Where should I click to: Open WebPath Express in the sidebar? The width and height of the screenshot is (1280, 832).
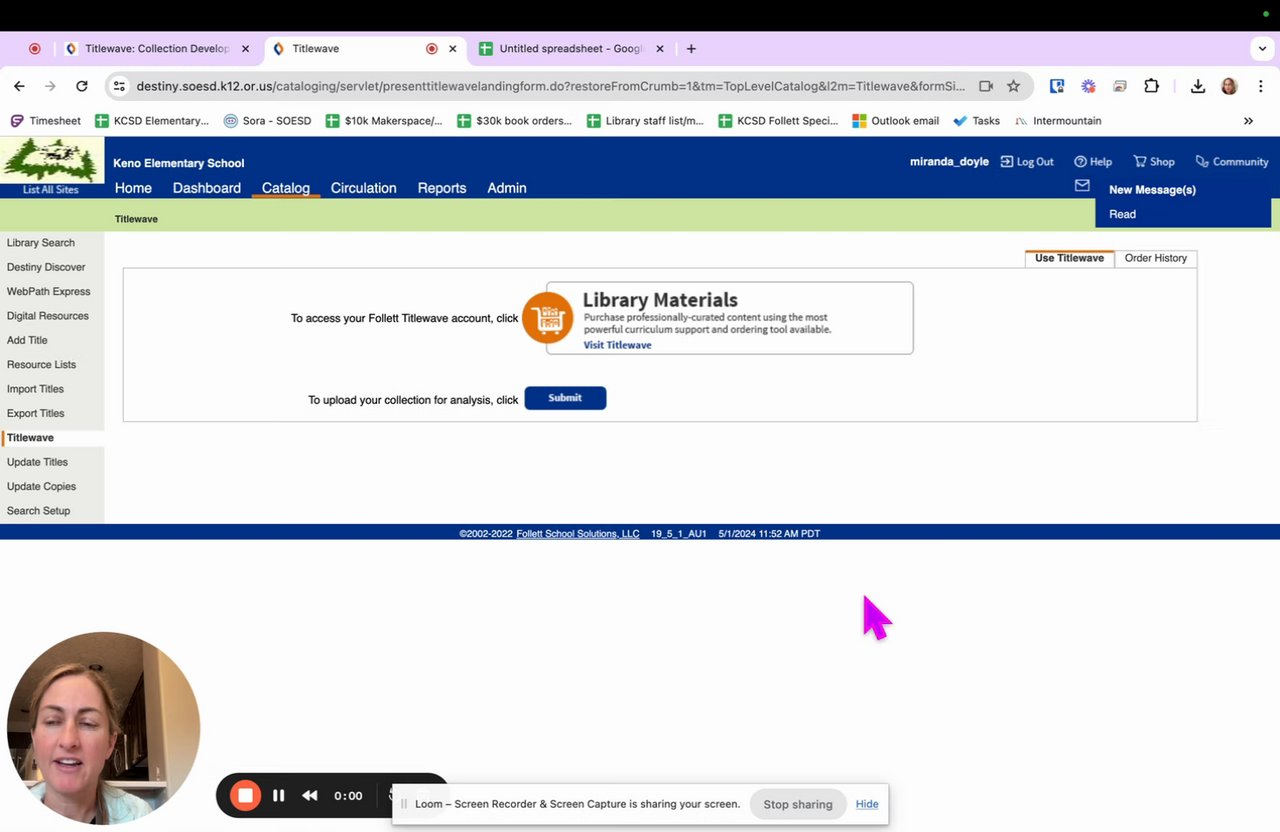48,292
